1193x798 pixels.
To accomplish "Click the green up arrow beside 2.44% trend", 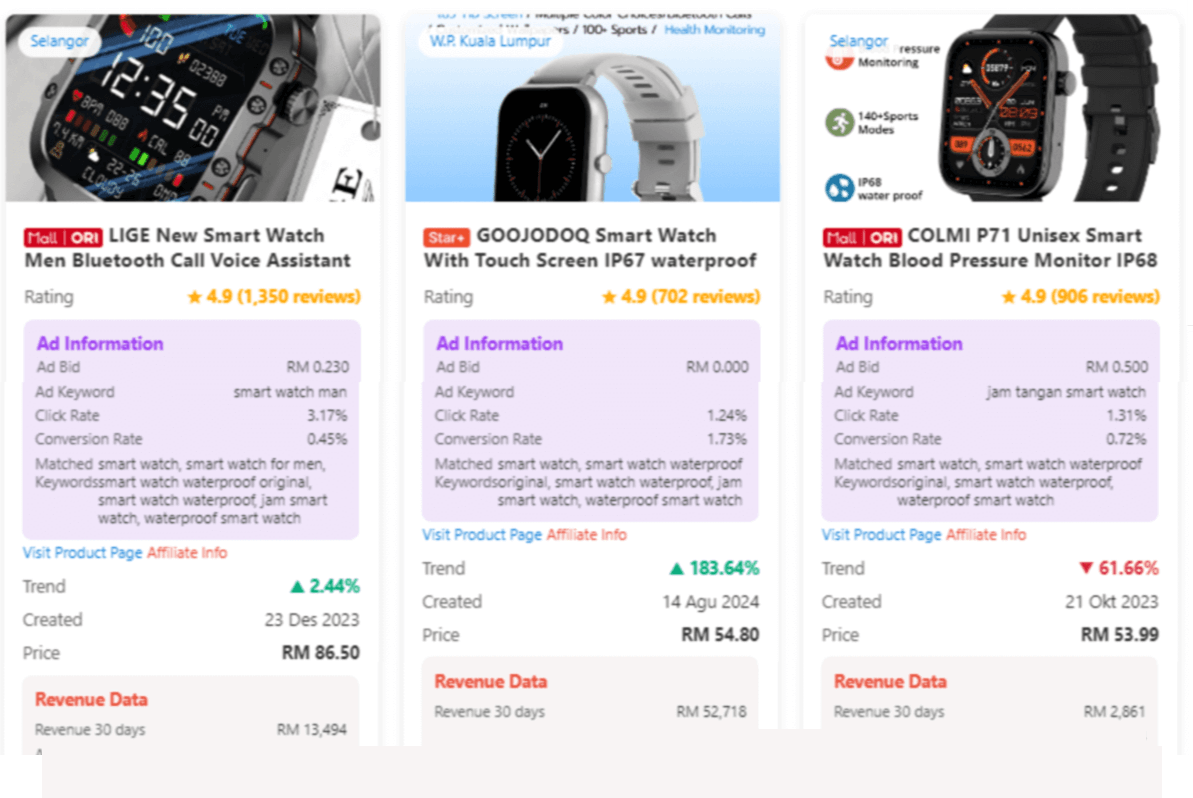I will coord(297,587).
